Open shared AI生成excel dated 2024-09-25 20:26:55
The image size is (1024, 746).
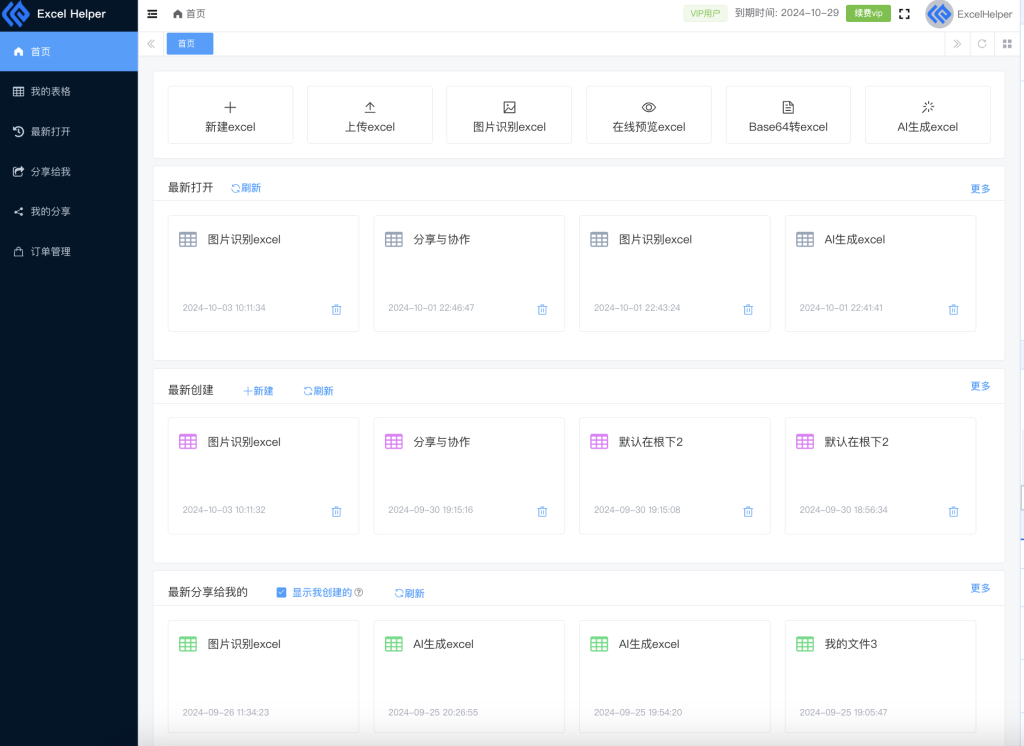pyautogui.click(x=469, y=677)
